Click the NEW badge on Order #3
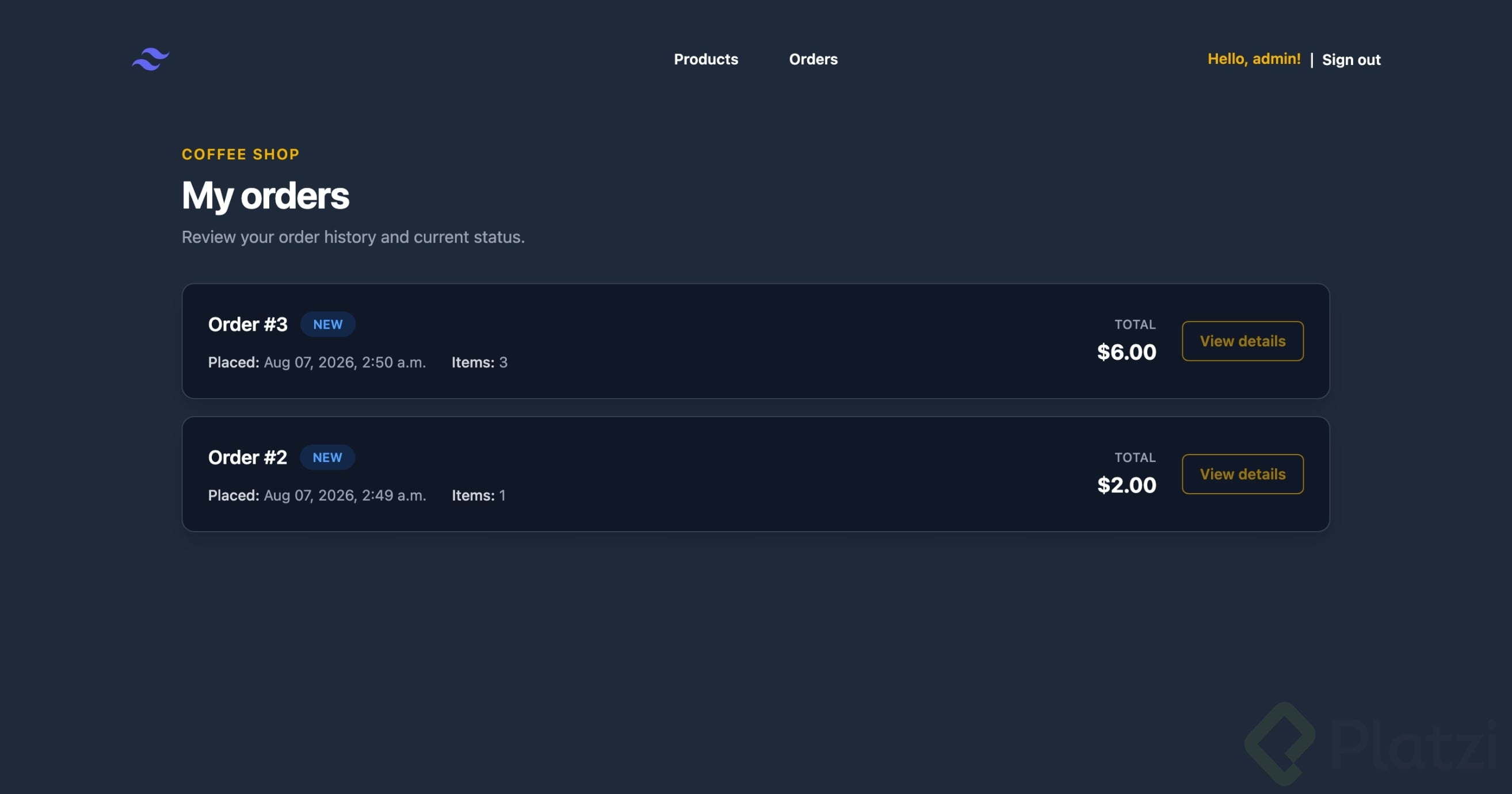 327,325
